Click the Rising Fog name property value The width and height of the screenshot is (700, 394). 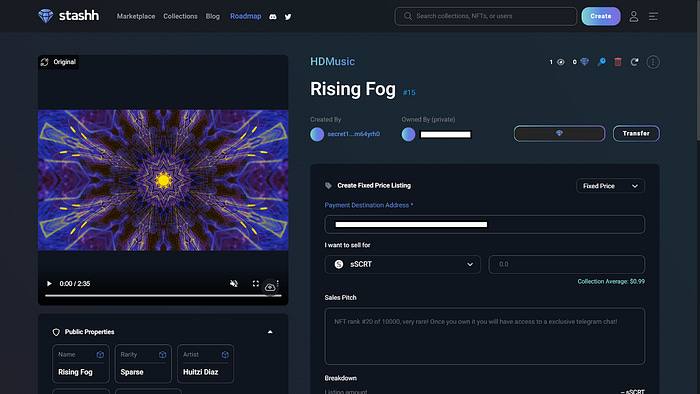point(75,372)
